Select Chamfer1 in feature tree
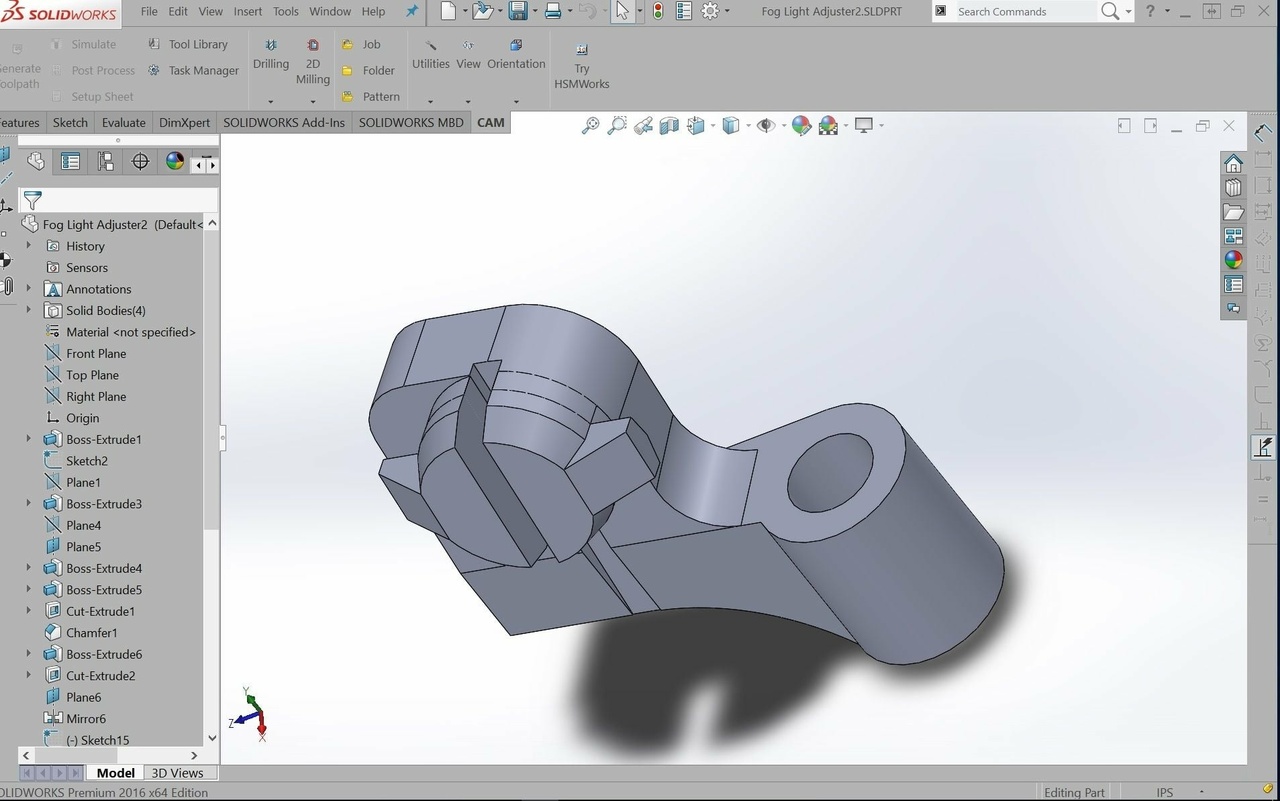Screen dimensions: 1280x801 [x=91, y=632]
